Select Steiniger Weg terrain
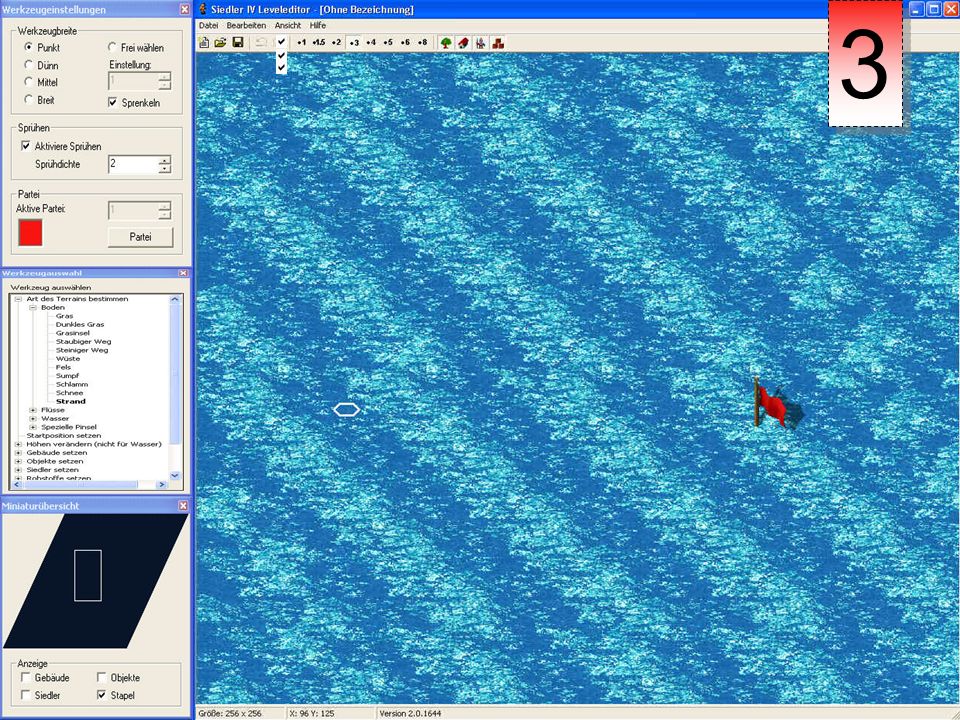The image size is (960, 720). point(81,350)
